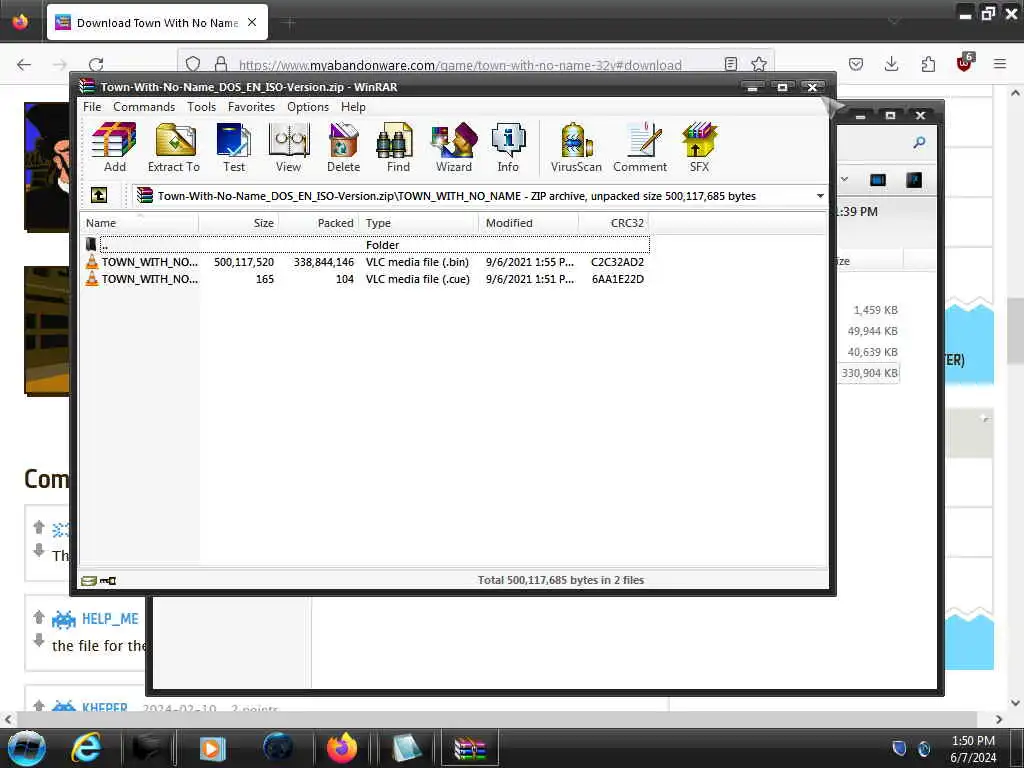Image resolution: width=1024 pixels, height=768 pixels.
Task: Click the 'VLC media file (.bin)' type cell
Action: pos(417,262)
